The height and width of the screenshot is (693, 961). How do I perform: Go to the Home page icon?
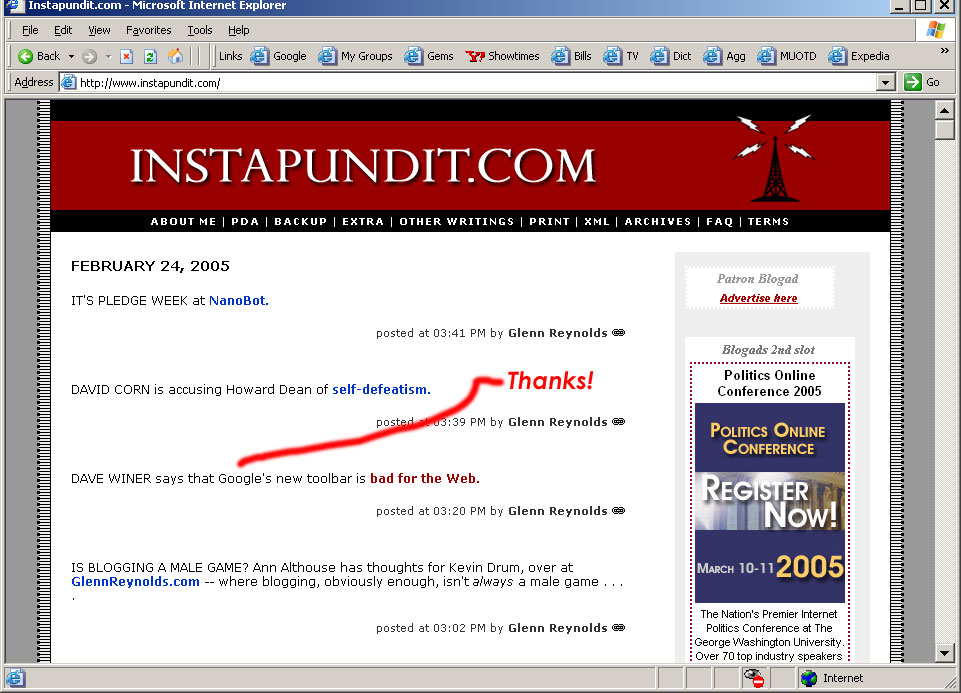point(176,56)
